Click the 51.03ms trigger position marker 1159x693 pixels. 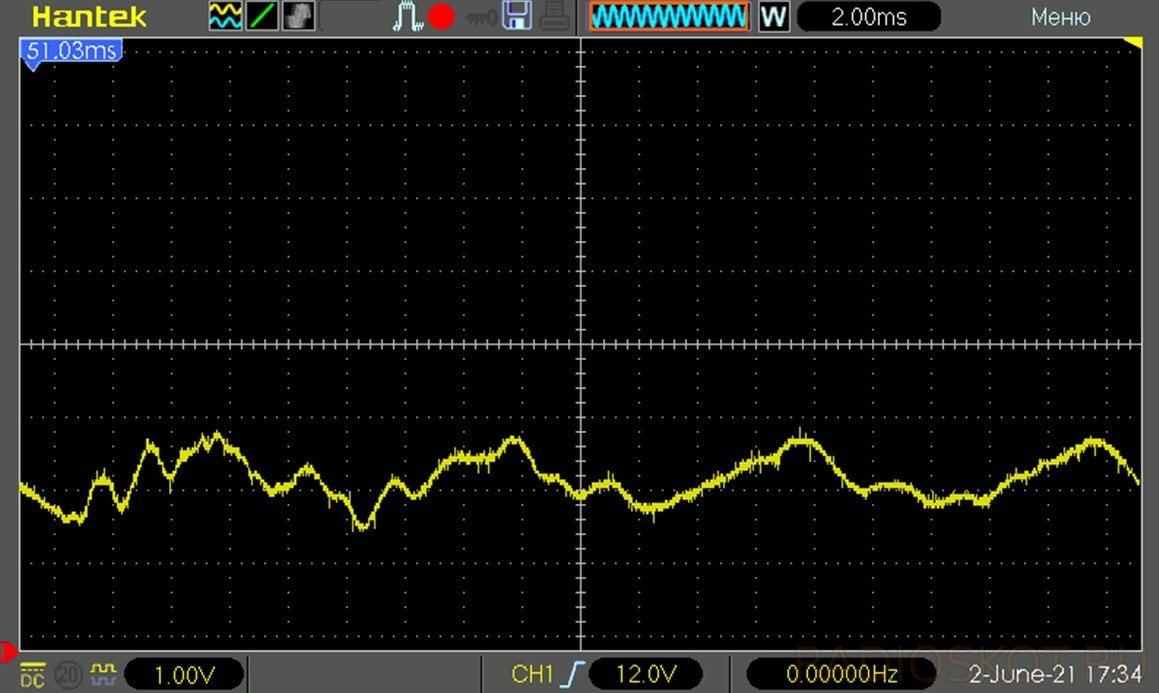point(70,51)
